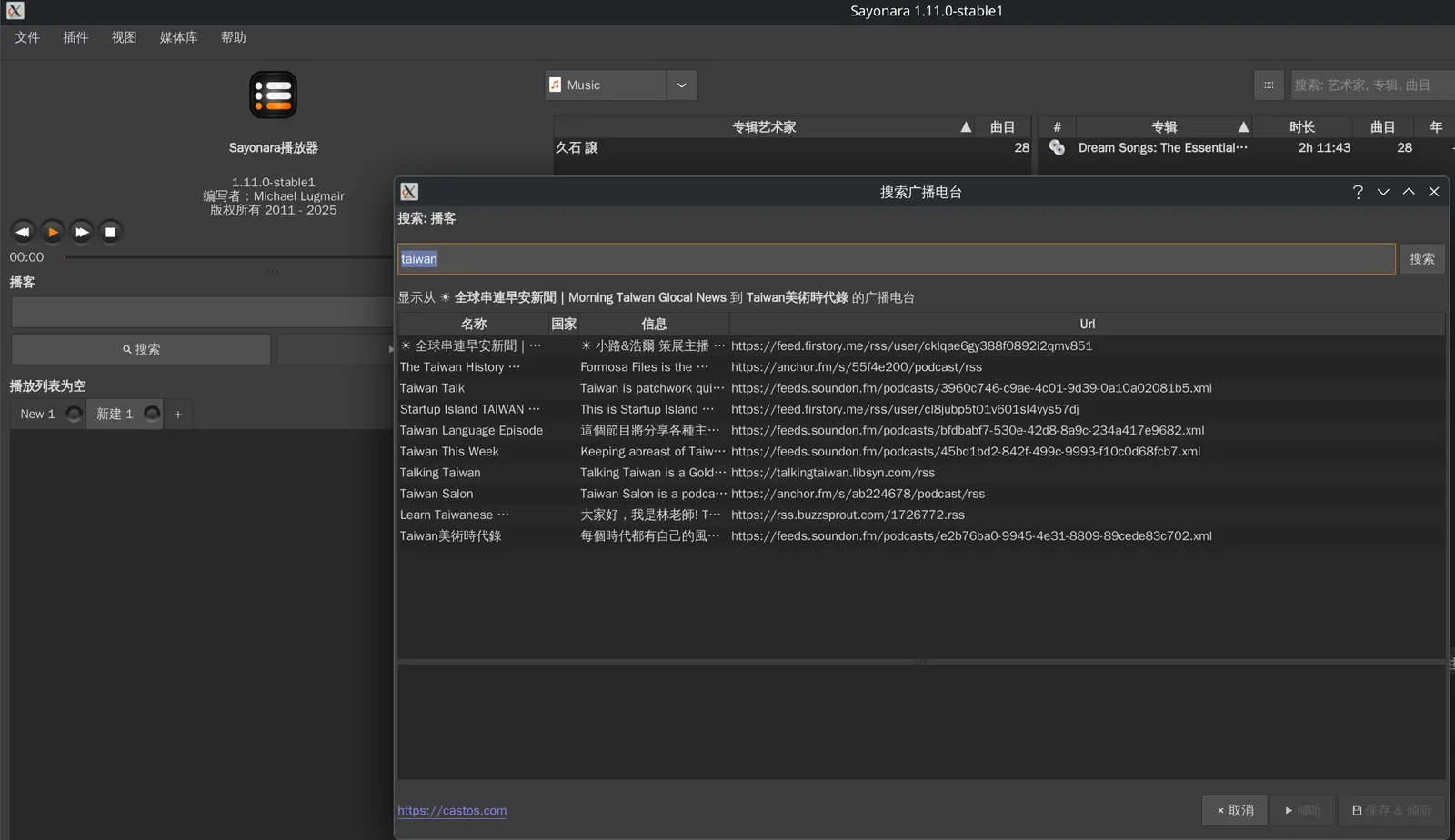1455x840 pixels.
Task: Open the https://castos.com link
Action: [x=452, y=810]
